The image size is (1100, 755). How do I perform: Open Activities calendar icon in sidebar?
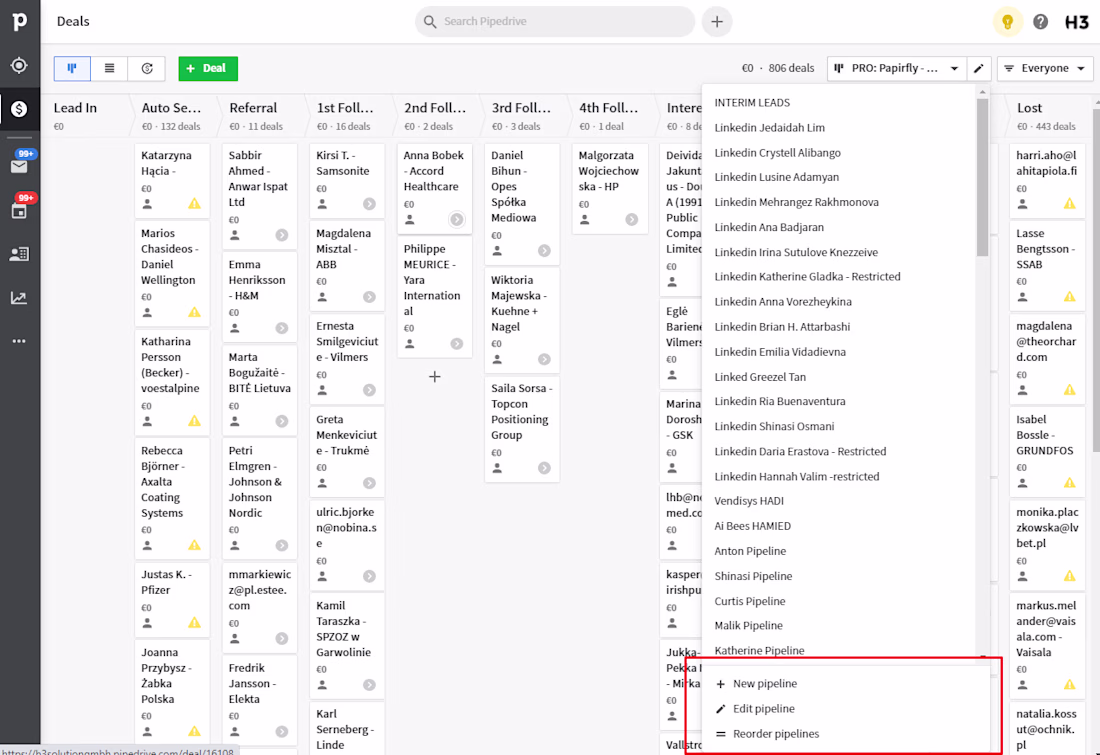pos(19,211)
